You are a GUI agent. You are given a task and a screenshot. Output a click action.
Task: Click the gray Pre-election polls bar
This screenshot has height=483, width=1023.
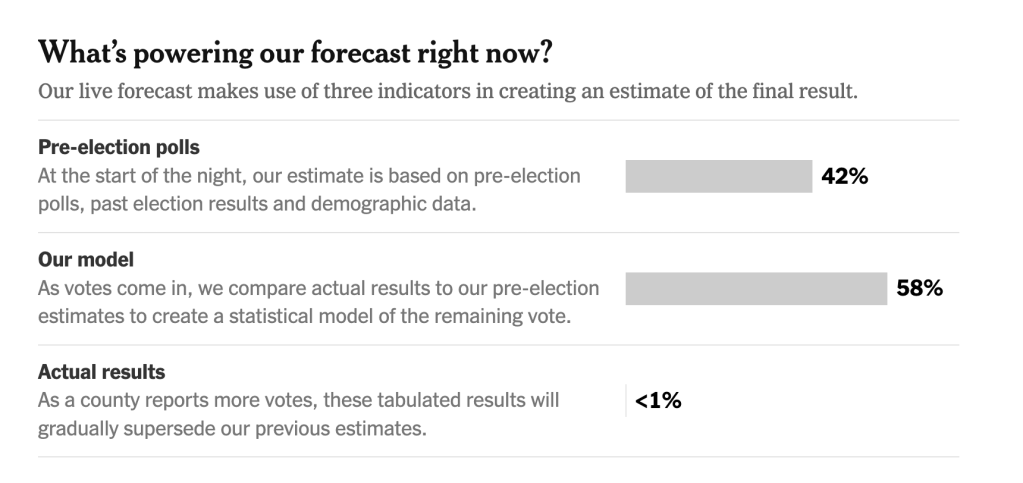tap(718, 177)
